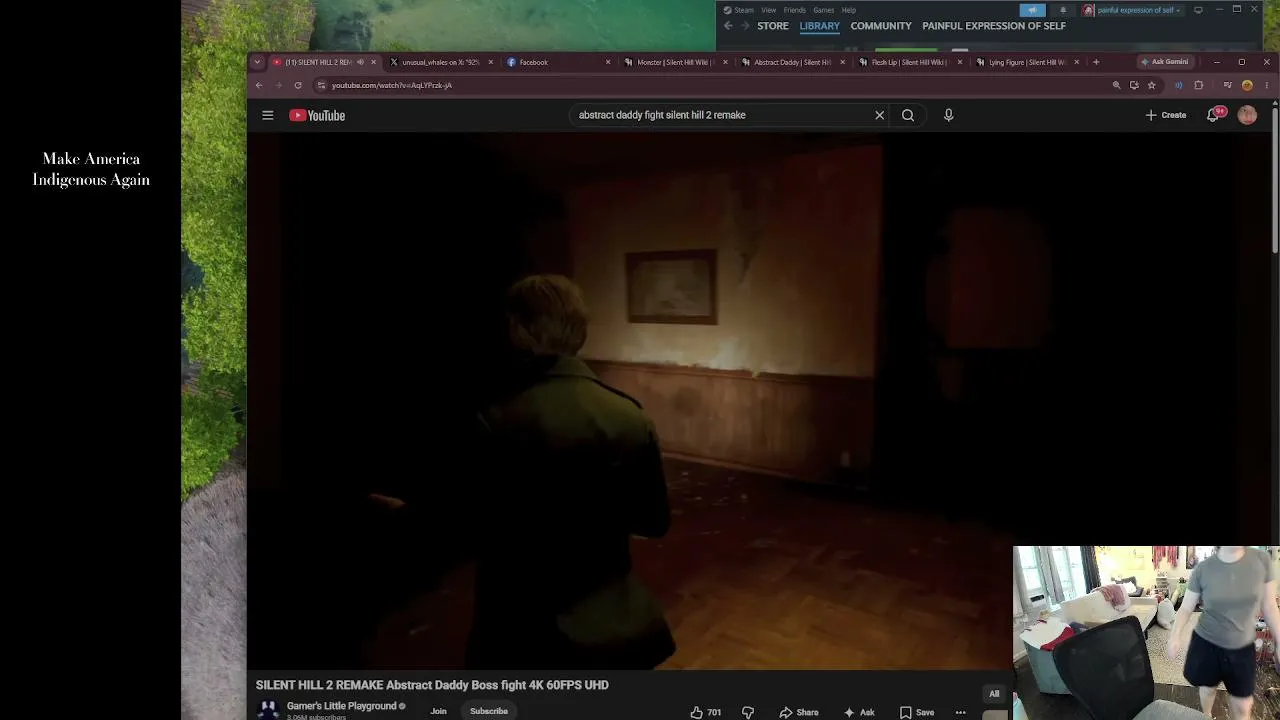Close the SILENT HILL 2 YouTube tab
This screenshot has width=1280, height=720.
(373, 62)
